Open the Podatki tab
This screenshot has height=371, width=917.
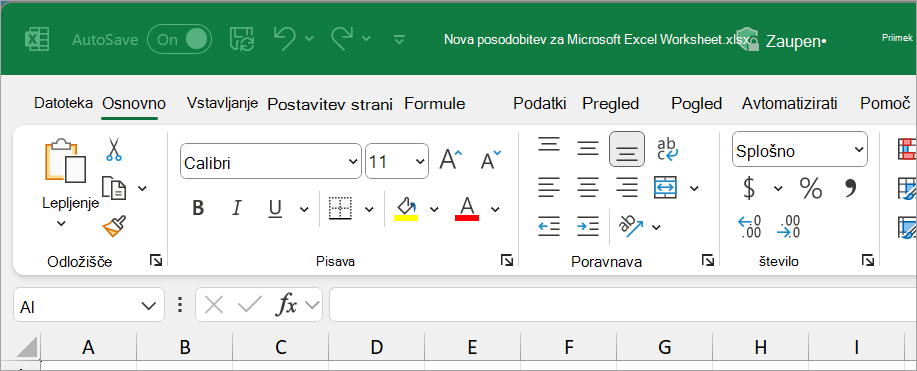pyautogui.click(x=540, y=104)
